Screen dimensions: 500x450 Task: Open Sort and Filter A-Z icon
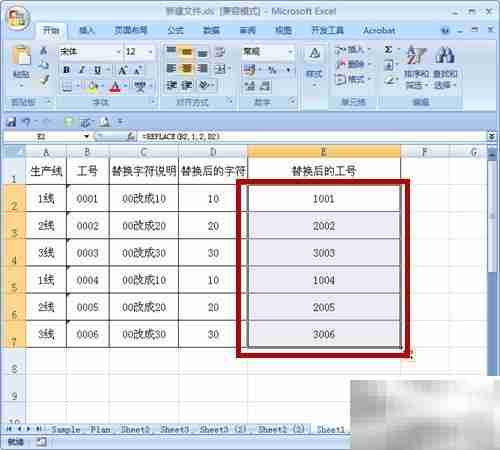click(416, 55)
